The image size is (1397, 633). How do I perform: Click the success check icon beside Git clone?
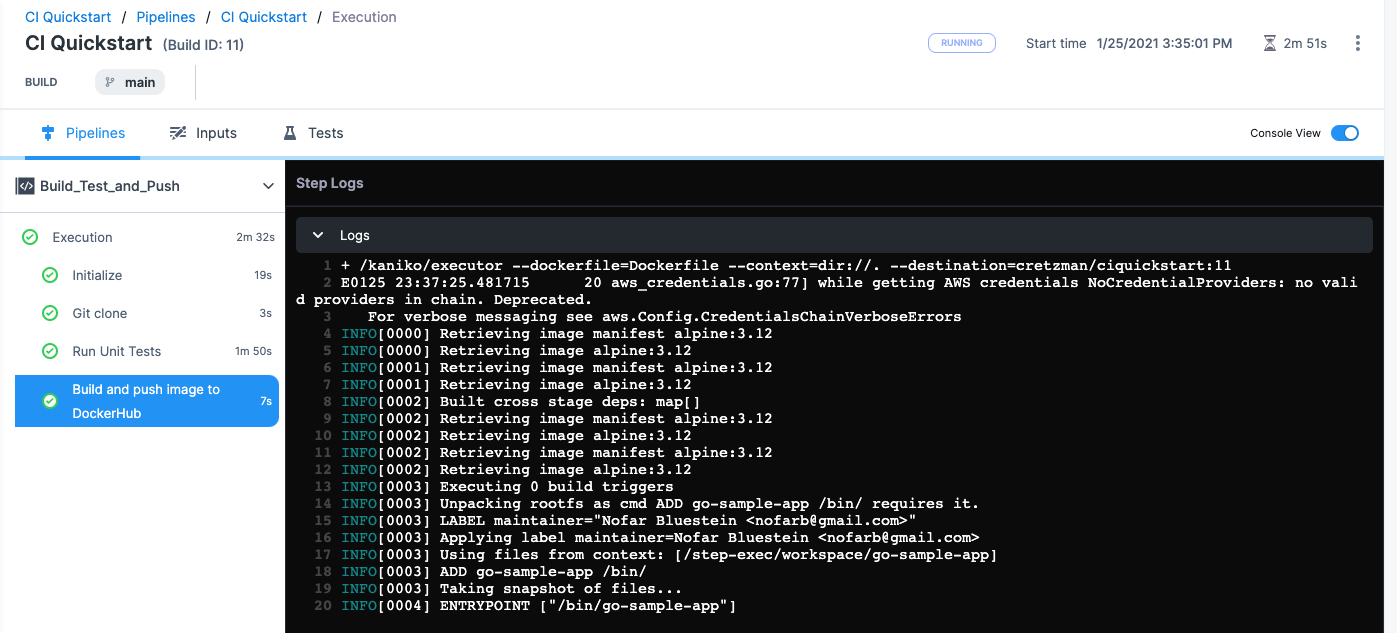(50, 313)
